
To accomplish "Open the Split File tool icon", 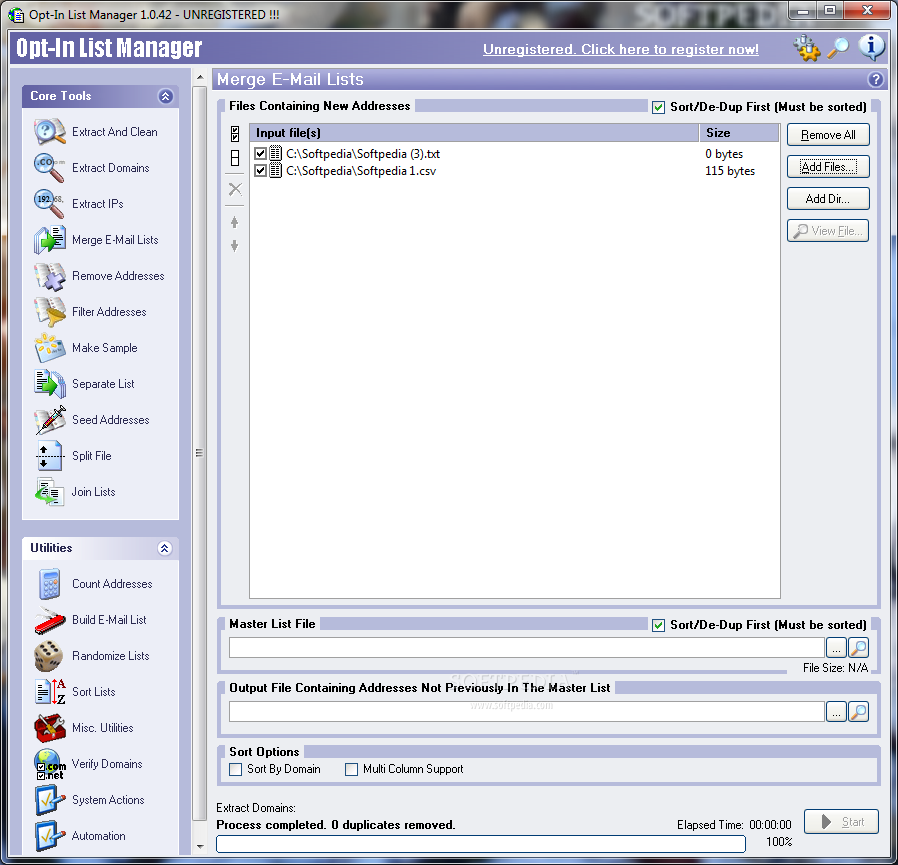I will pos(50,456).
